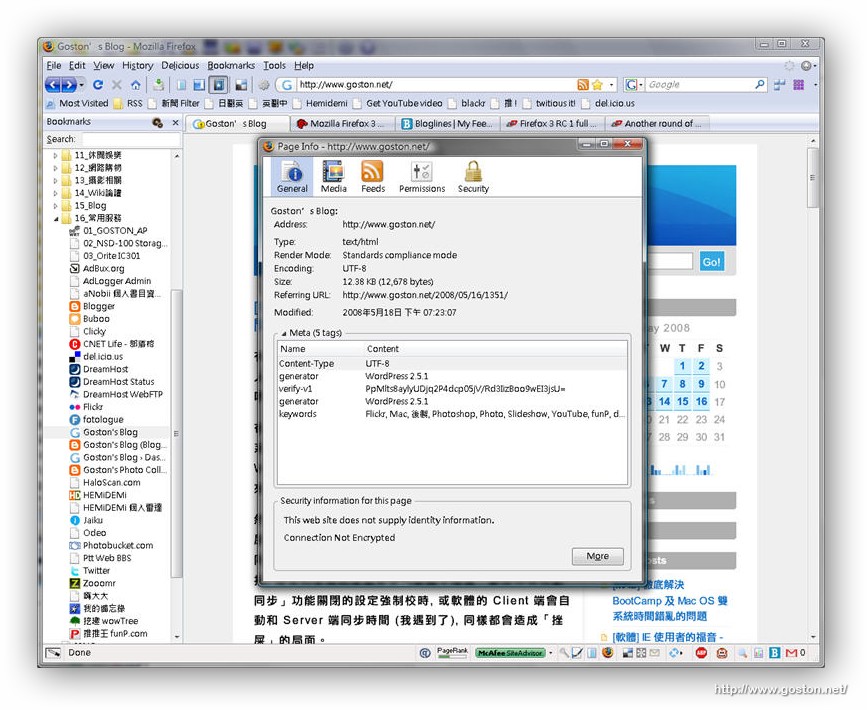This screenshot has width=867, height=710.
Task: Bookmark this page with the star icon
Action: pyautogui.click(x=597, y=85)
